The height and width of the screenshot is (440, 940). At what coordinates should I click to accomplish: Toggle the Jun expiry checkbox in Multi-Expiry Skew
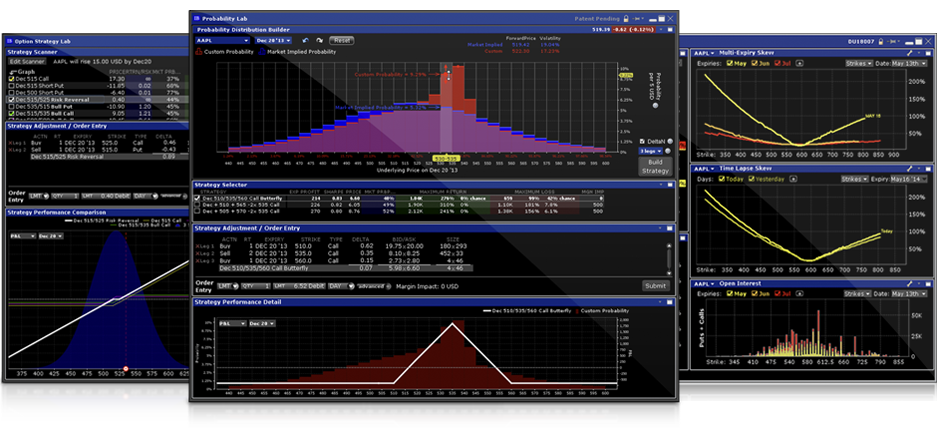tap(753, 63)
